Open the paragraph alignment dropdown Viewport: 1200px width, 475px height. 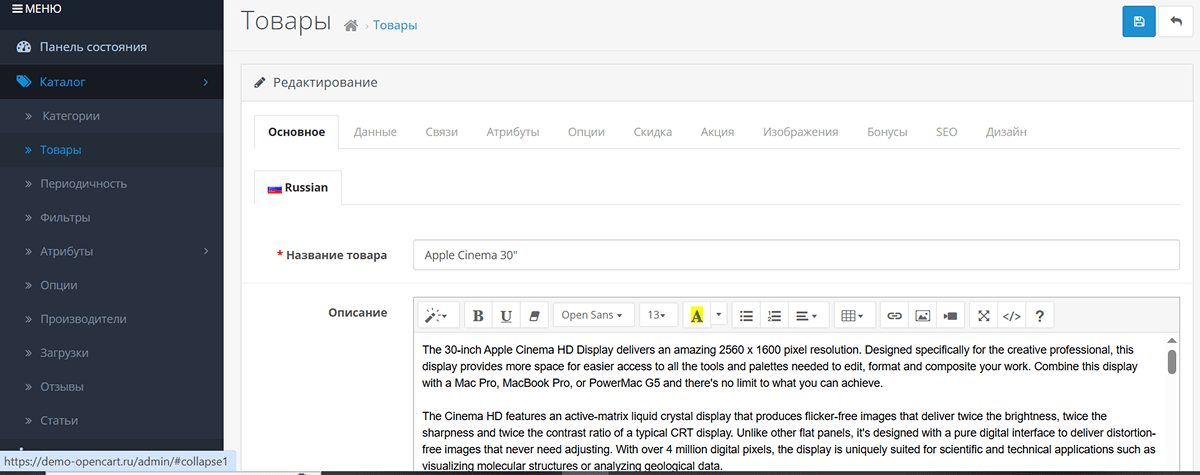click(806, 315)
